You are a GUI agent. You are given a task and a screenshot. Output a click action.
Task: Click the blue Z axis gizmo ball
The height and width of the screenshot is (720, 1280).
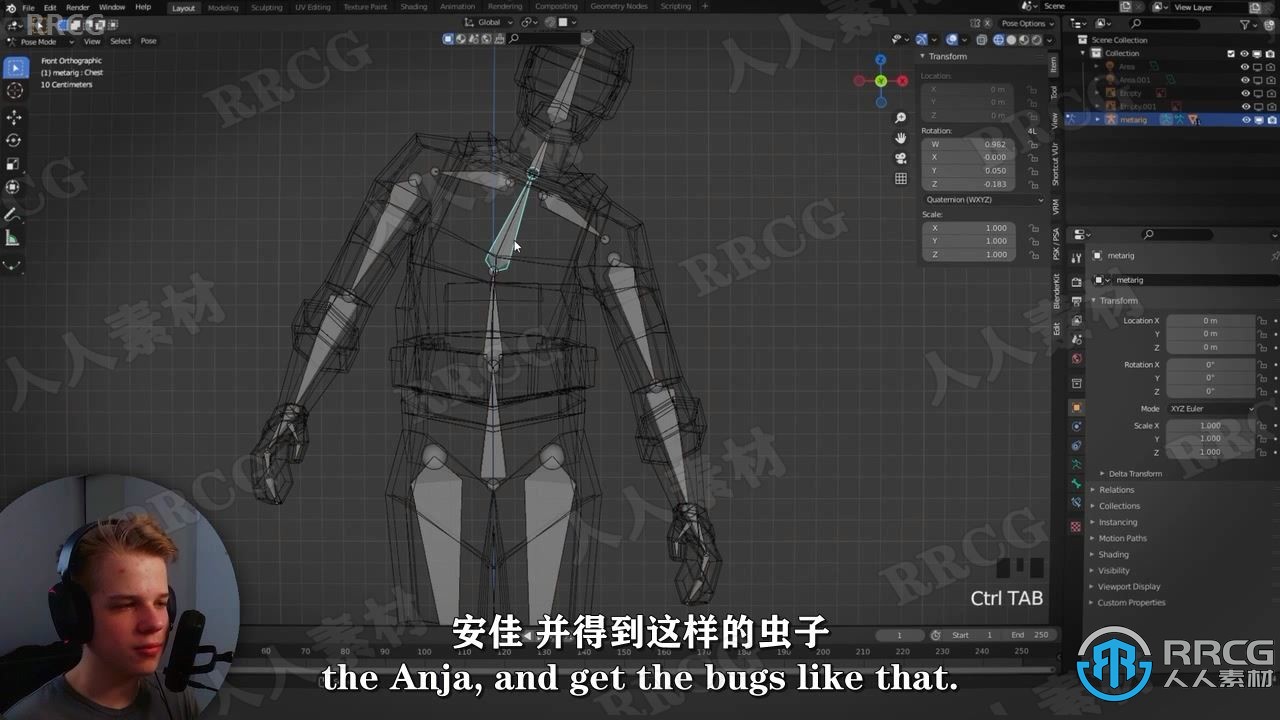coord(881,60)
